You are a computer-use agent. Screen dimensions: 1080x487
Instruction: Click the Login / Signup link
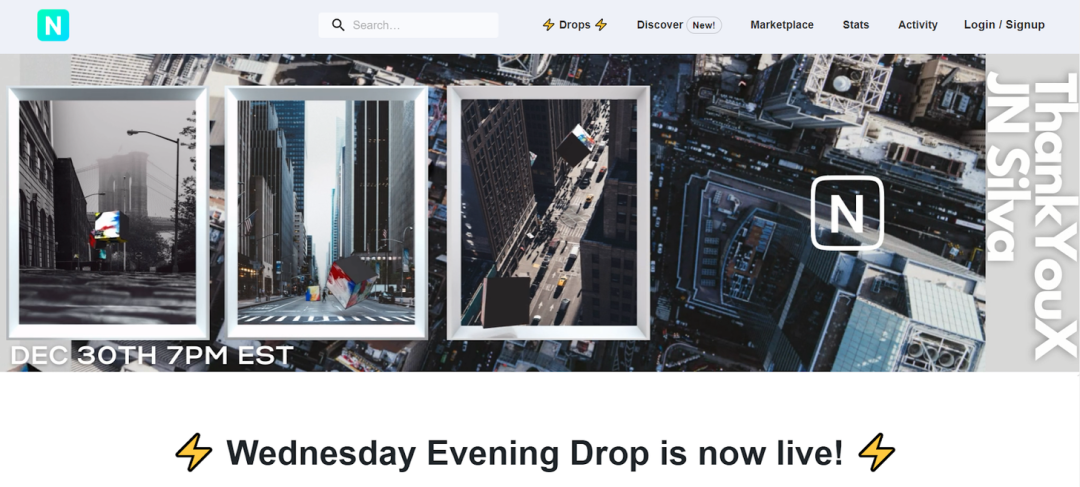pos(1004,25)
